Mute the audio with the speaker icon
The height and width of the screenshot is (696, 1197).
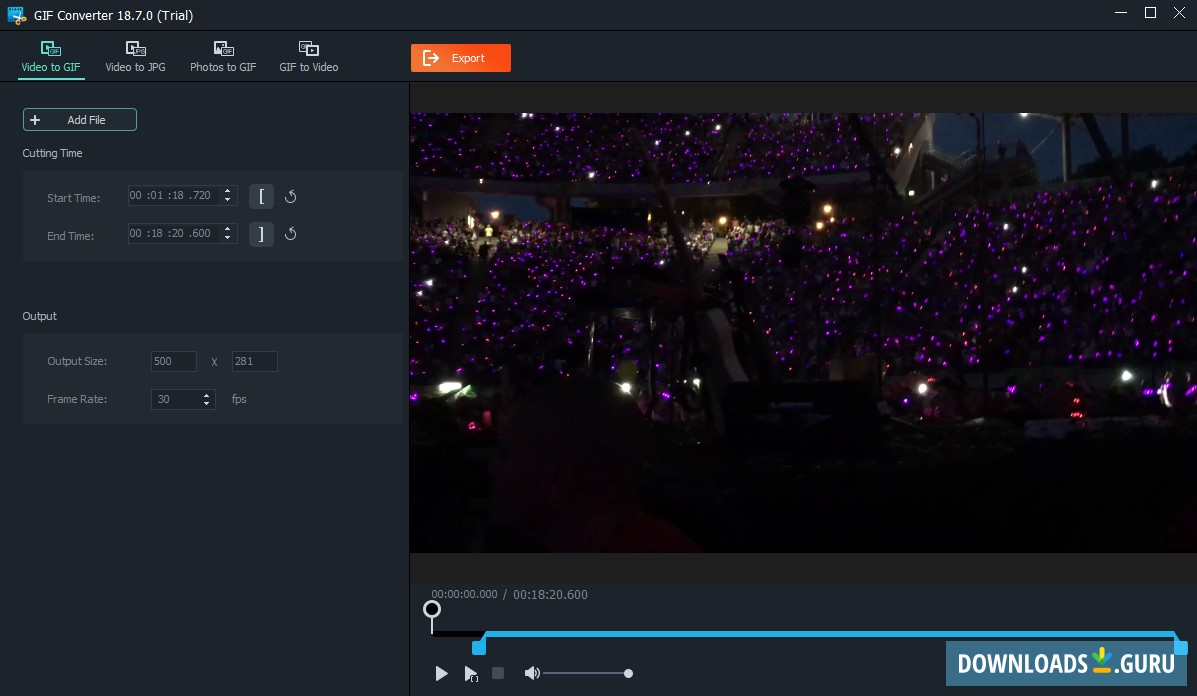[531, 673]
